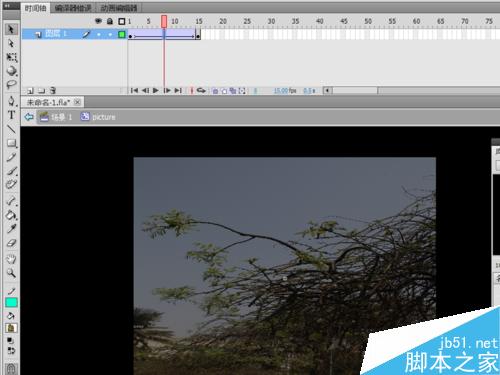500x375 pixels.
Task: Select the Lasso tool
Action: coord(11,84)
